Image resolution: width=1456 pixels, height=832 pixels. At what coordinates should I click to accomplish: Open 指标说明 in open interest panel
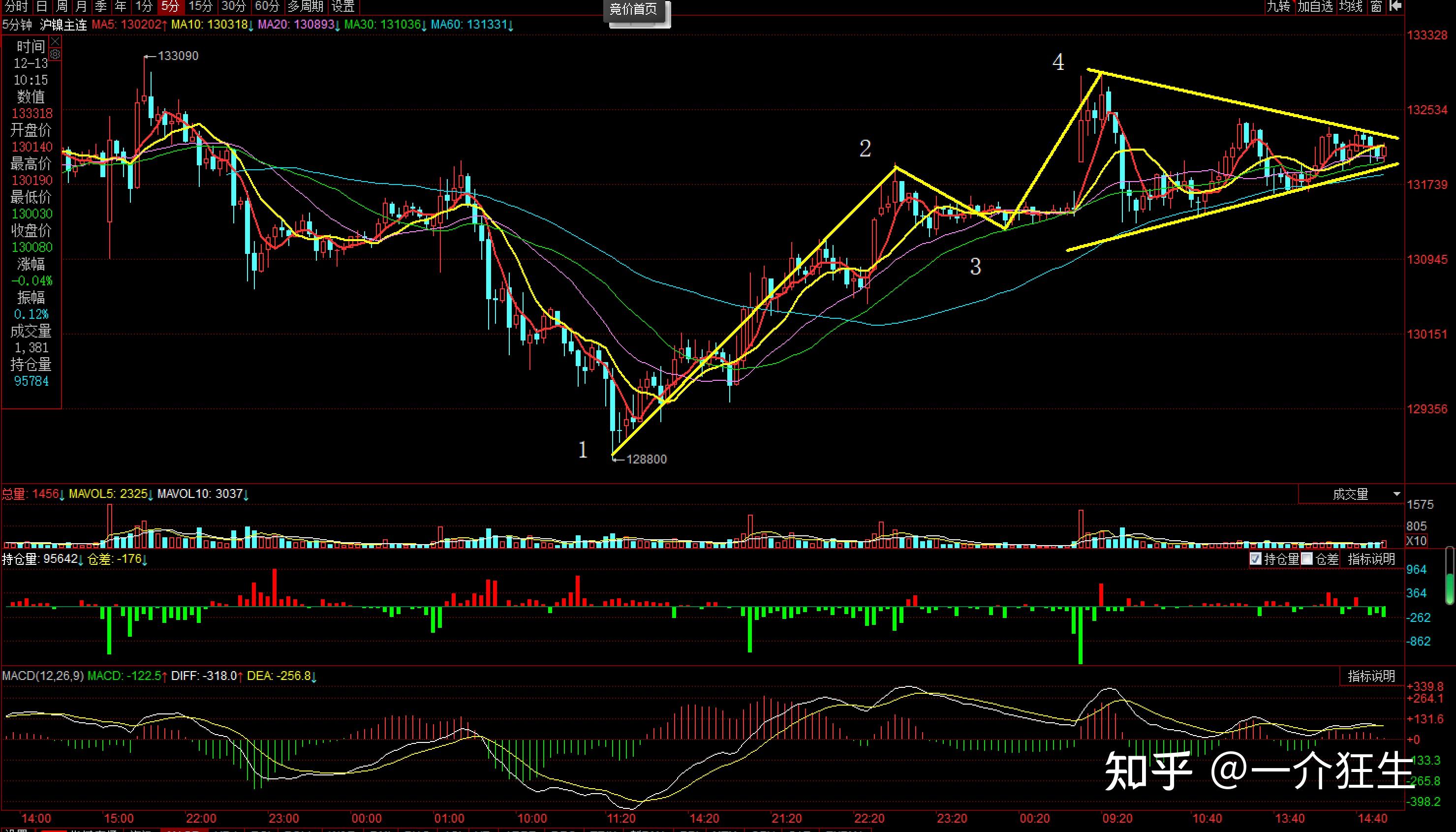coord(1371,559)
